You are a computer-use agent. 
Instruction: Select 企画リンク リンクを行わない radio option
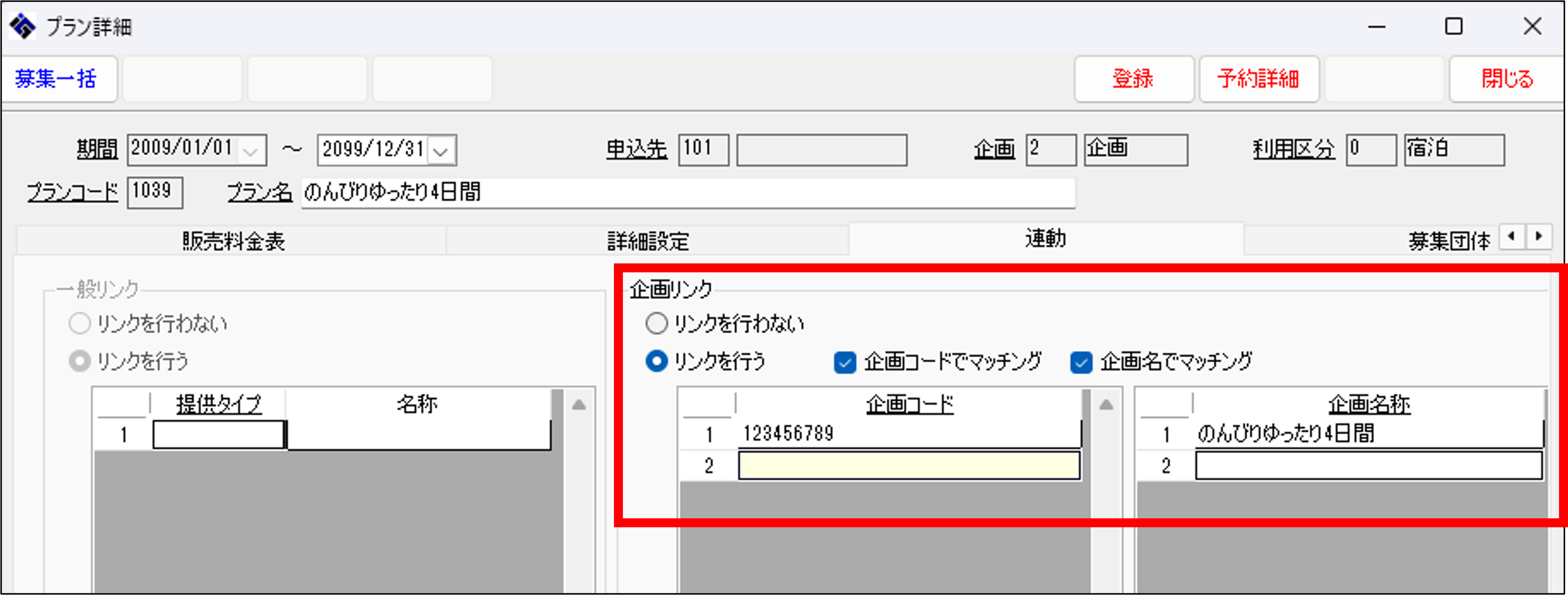point(657,324)
